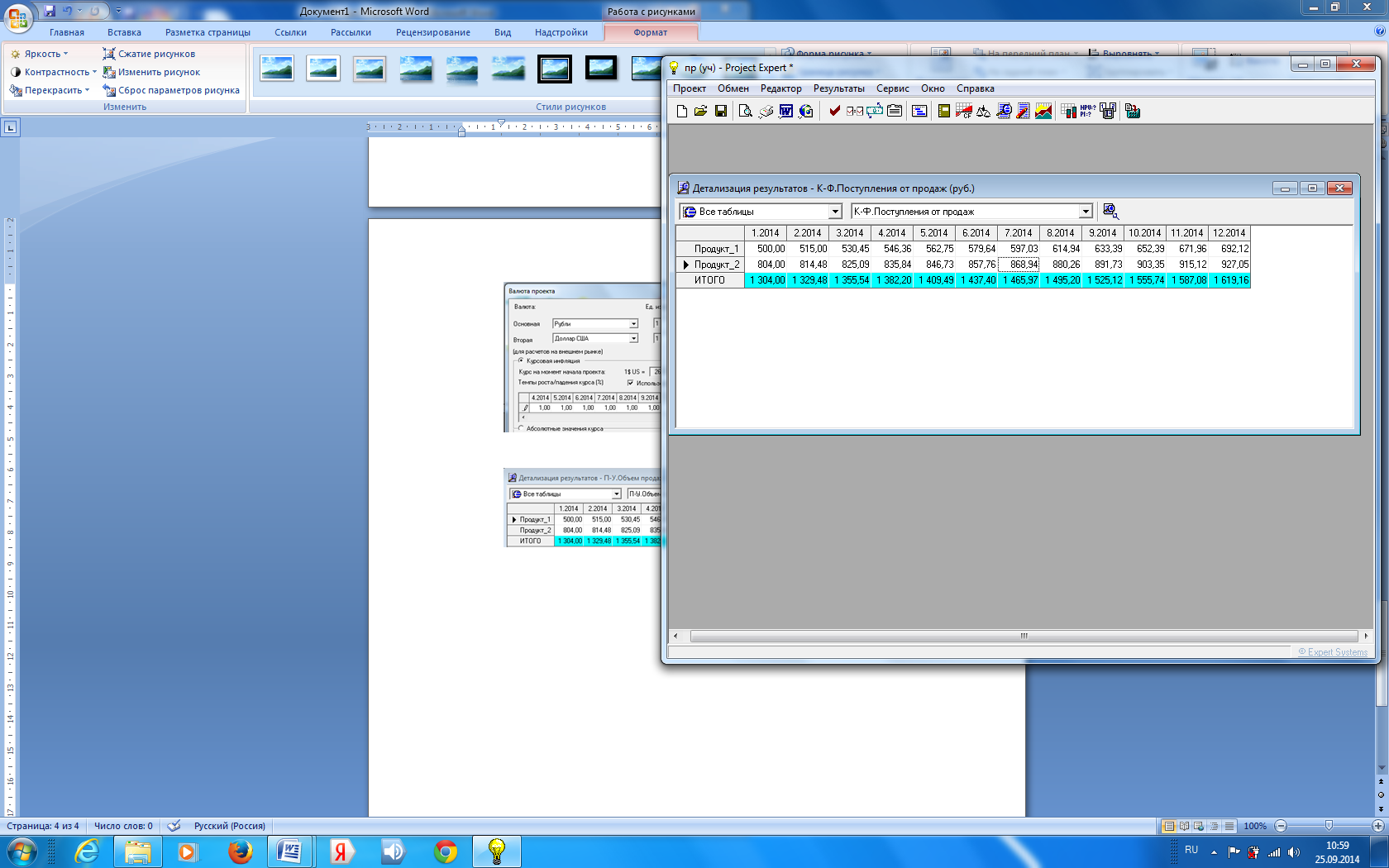Click the Word help question icon
Screen dimensions: 1389x868
(1379, 31)
